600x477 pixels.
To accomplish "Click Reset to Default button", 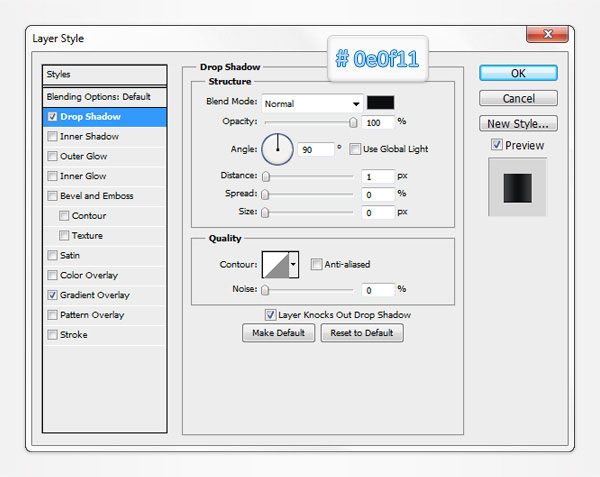I will 362,333.
